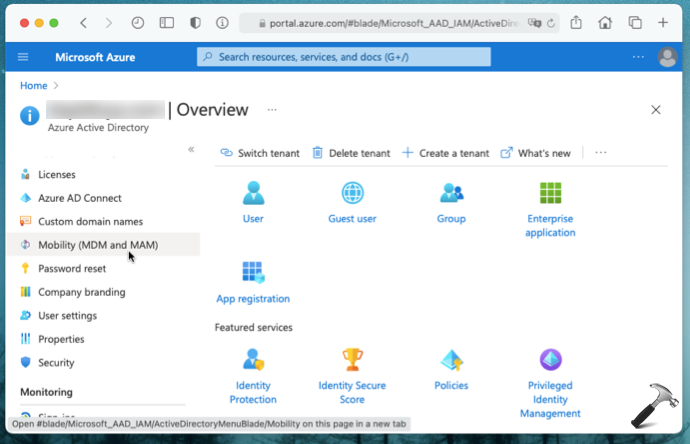This screenshot has width=690, height=444.
Task: Open the Enterprise application grid icon
Action: (550, 193)
